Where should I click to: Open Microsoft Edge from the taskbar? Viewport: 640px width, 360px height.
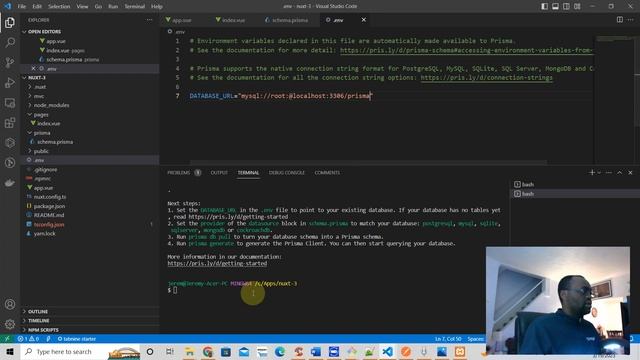280,351
